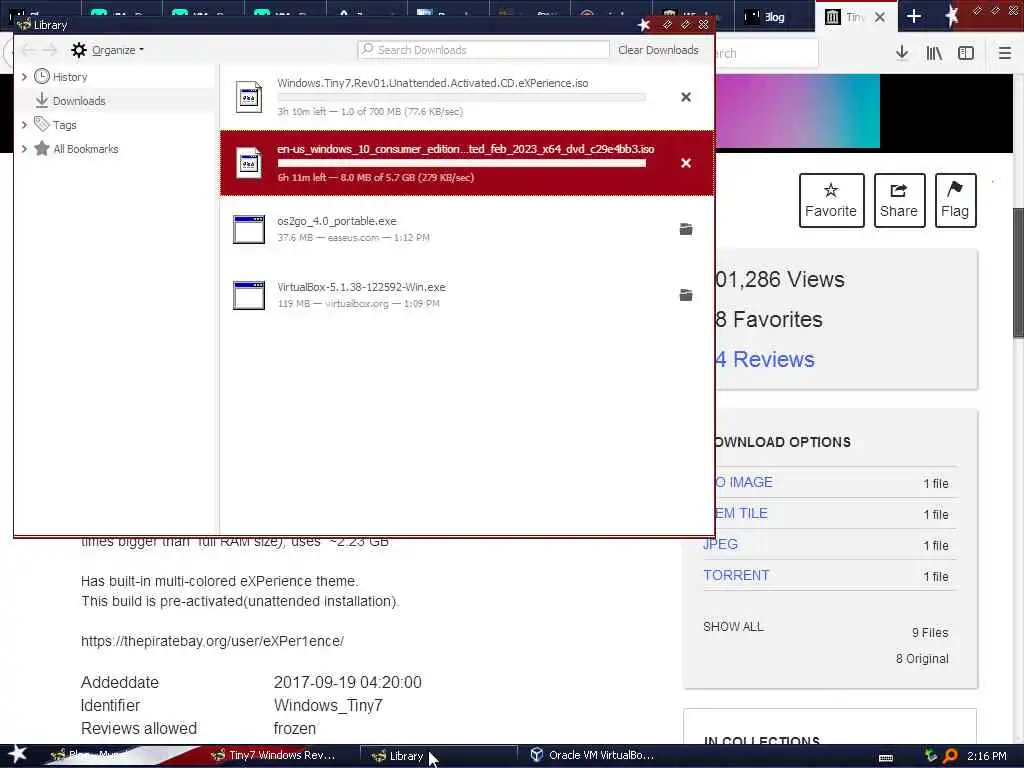This screenshot has height=768, width=1024.
Task: Click thepiratebay.org user URL text
Action: [212, 641]
